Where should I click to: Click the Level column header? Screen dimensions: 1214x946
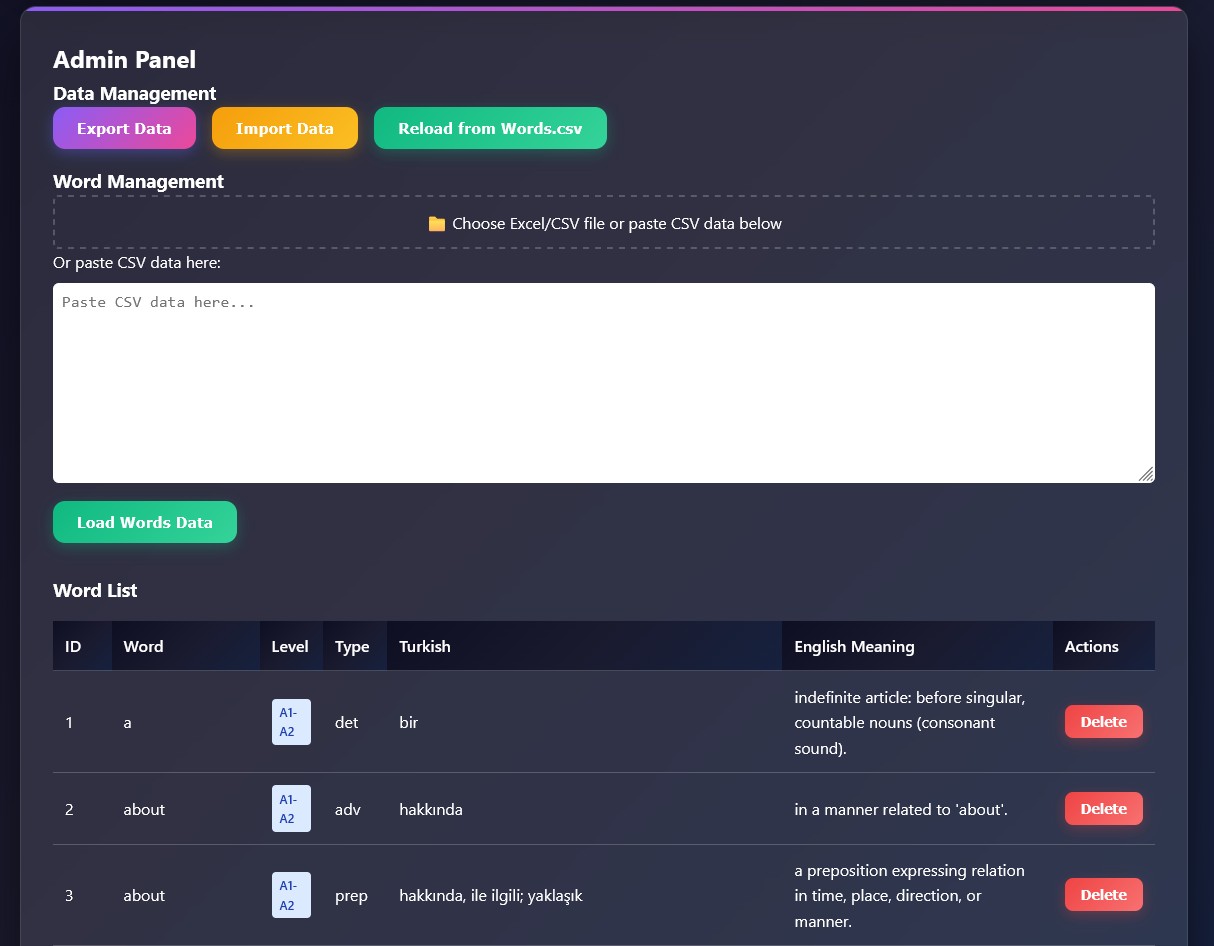pyautogui.click(x=290, y=646)
